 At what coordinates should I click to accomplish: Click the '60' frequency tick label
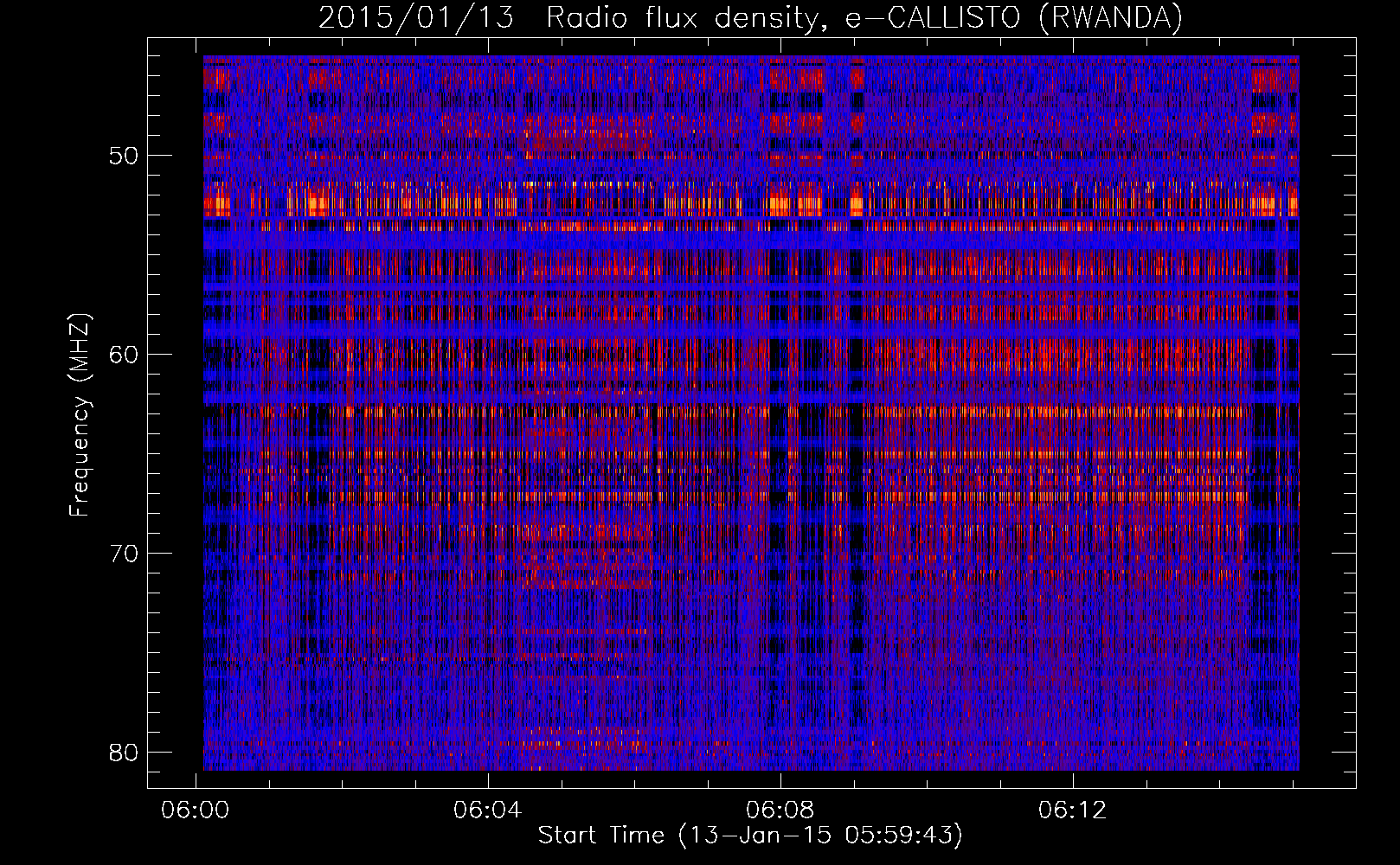click(x=124, y=355)
